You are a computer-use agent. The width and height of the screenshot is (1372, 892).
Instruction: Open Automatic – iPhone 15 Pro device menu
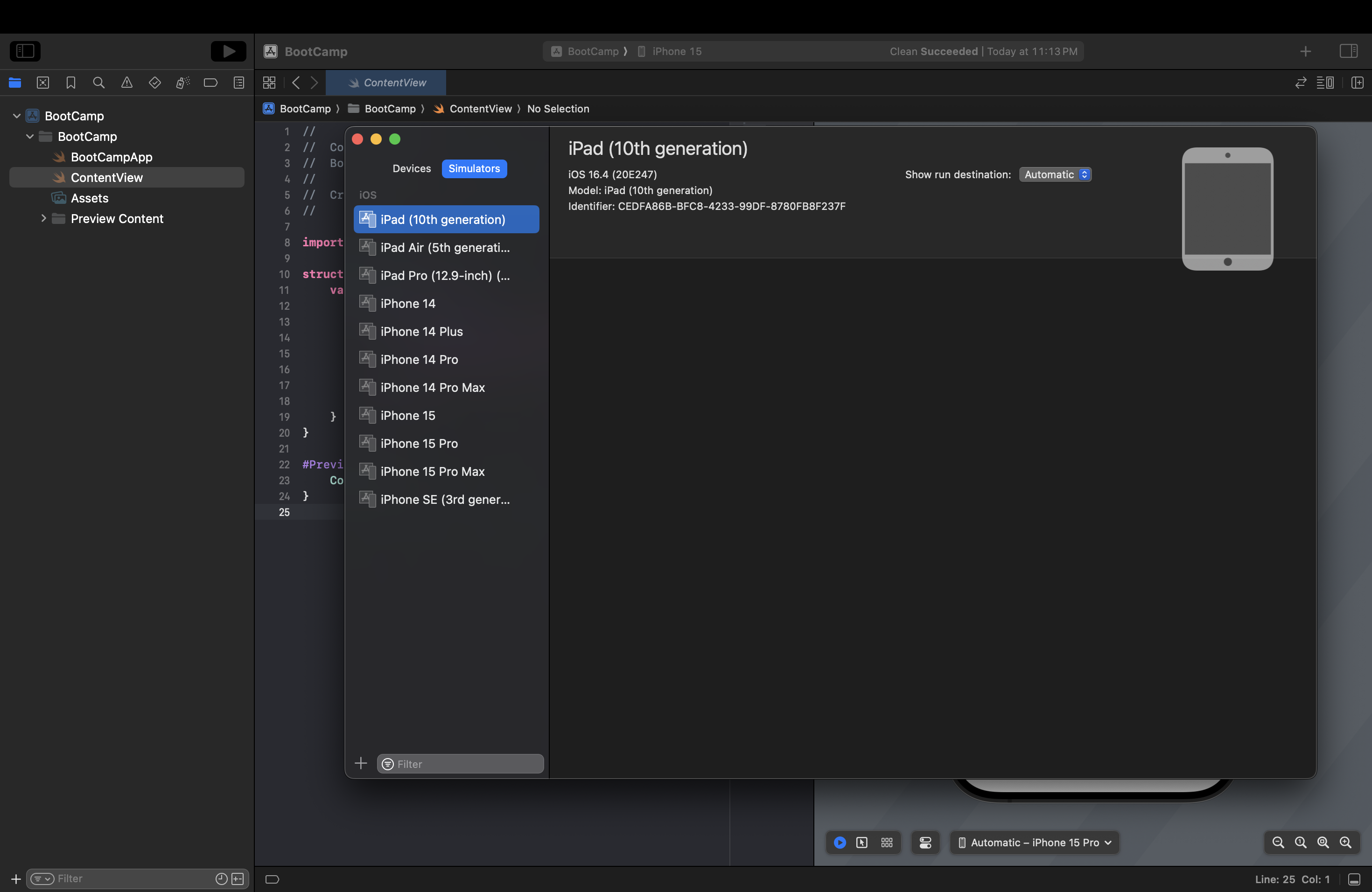click(1035, 843)
